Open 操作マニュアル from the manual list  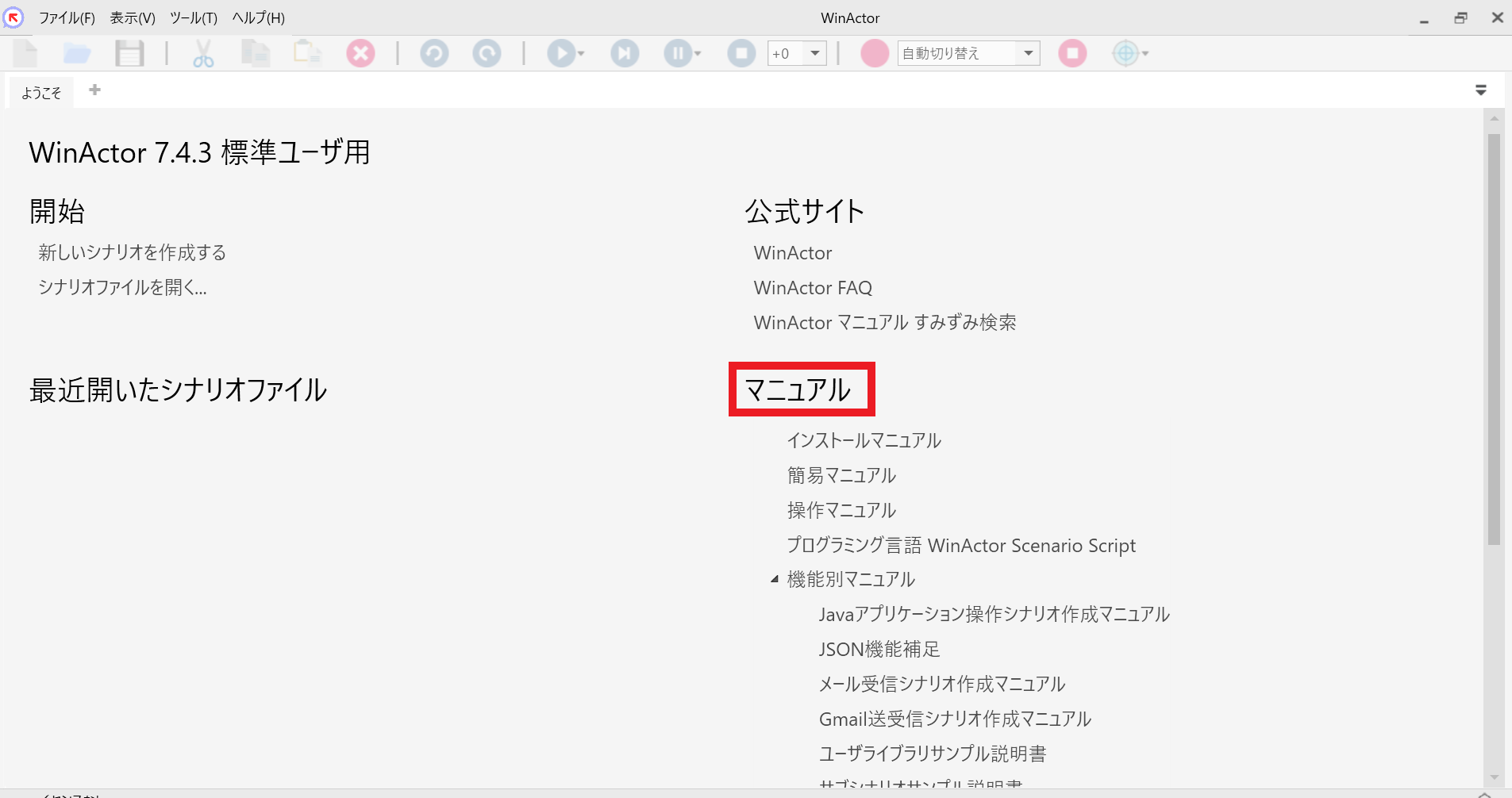(841, 510)
